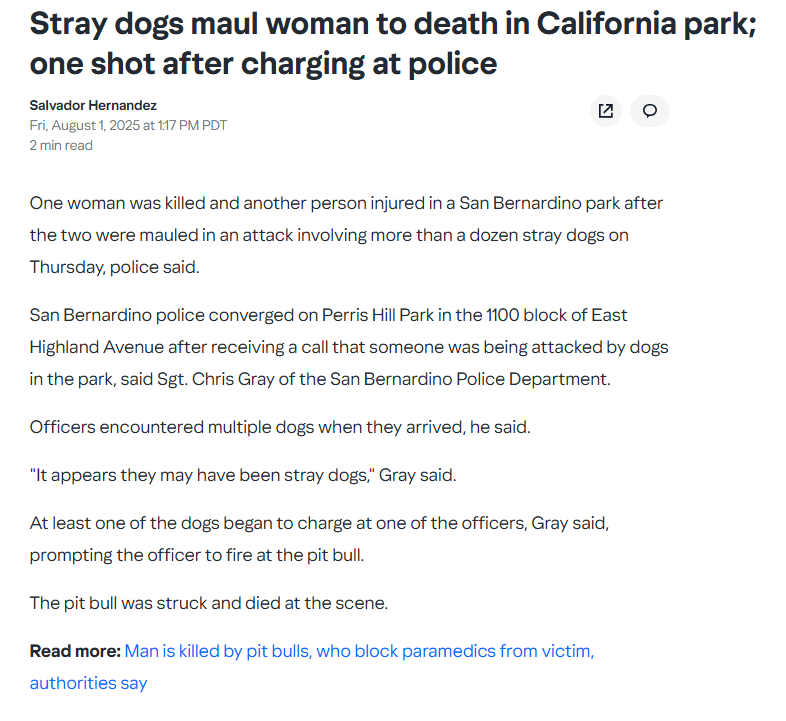Click the '2 min read' label
This screenshot has width=786, height=721.
(61, 145)
